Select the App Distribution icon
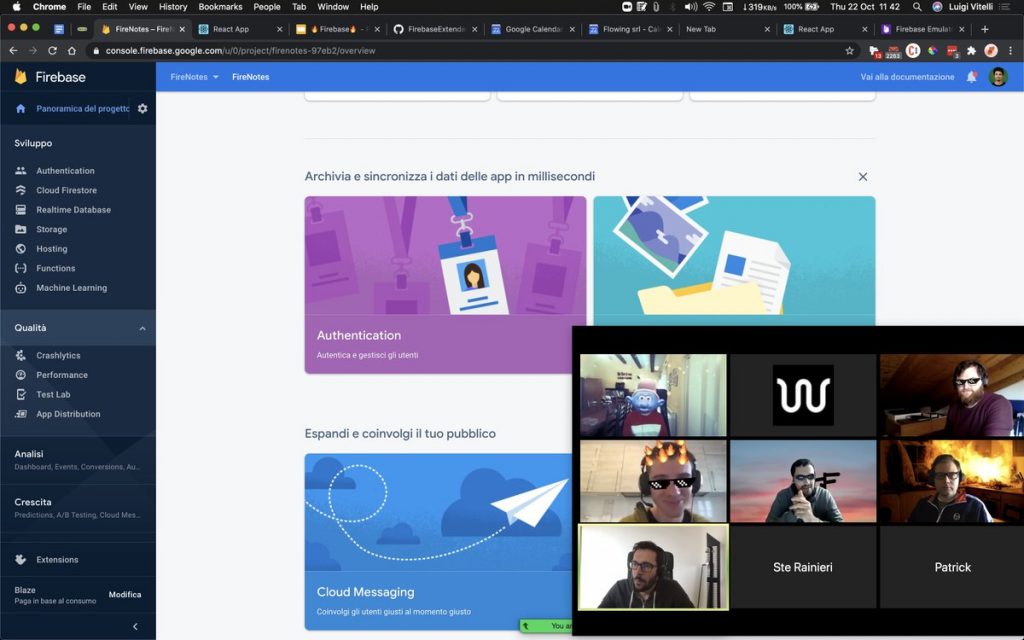This screenshot has height=640, width=1024. (21, 414)
